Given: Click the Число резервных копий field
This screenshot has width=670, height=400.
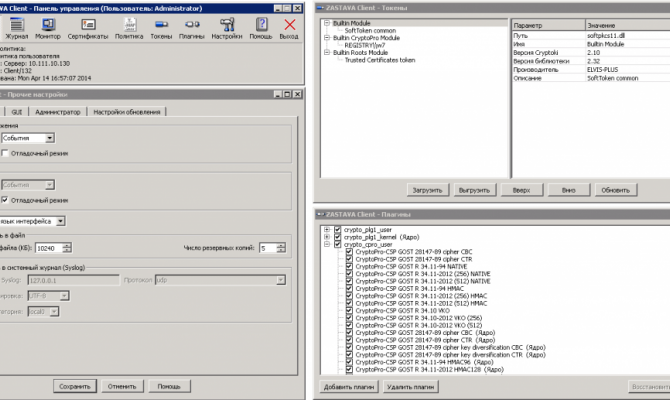Looking at the screenshot, I should tap(267, 248).
